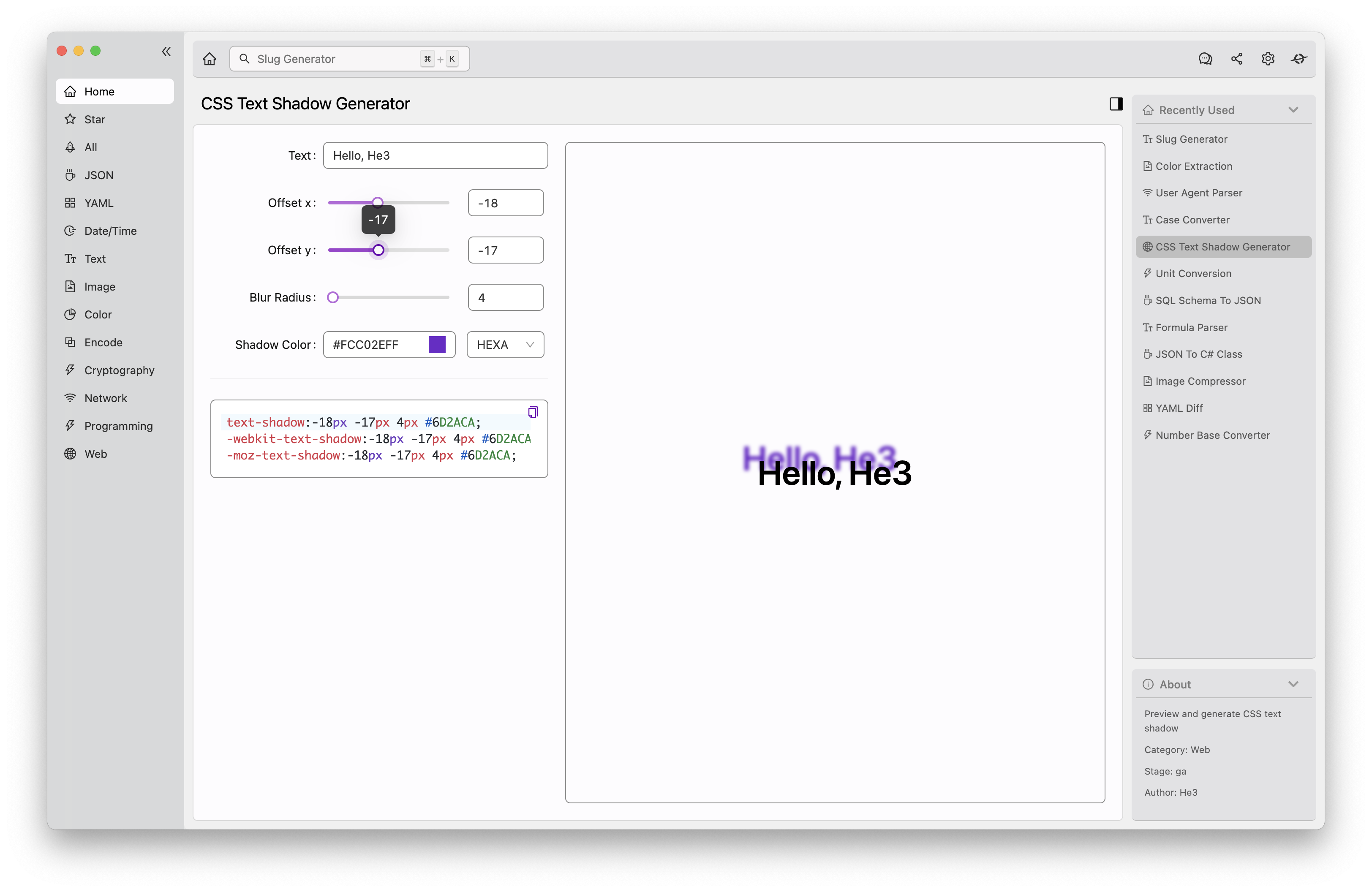Select the Web category in sidebar
The image size is (1372, 892).
coord(95,453)
